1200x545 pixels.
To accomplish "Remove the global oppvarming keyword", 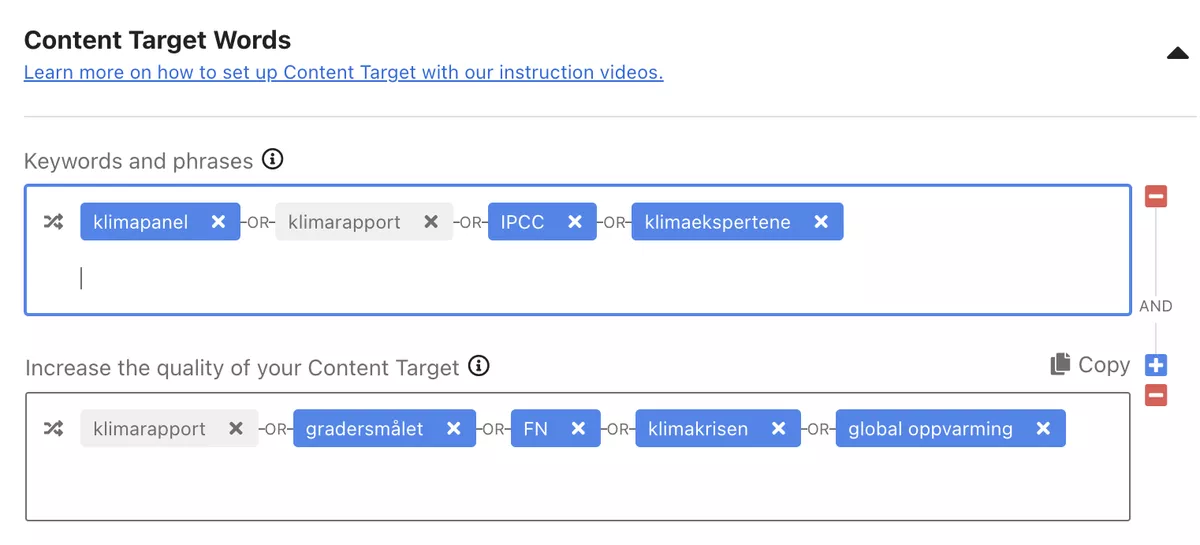I will (1044, 429).
